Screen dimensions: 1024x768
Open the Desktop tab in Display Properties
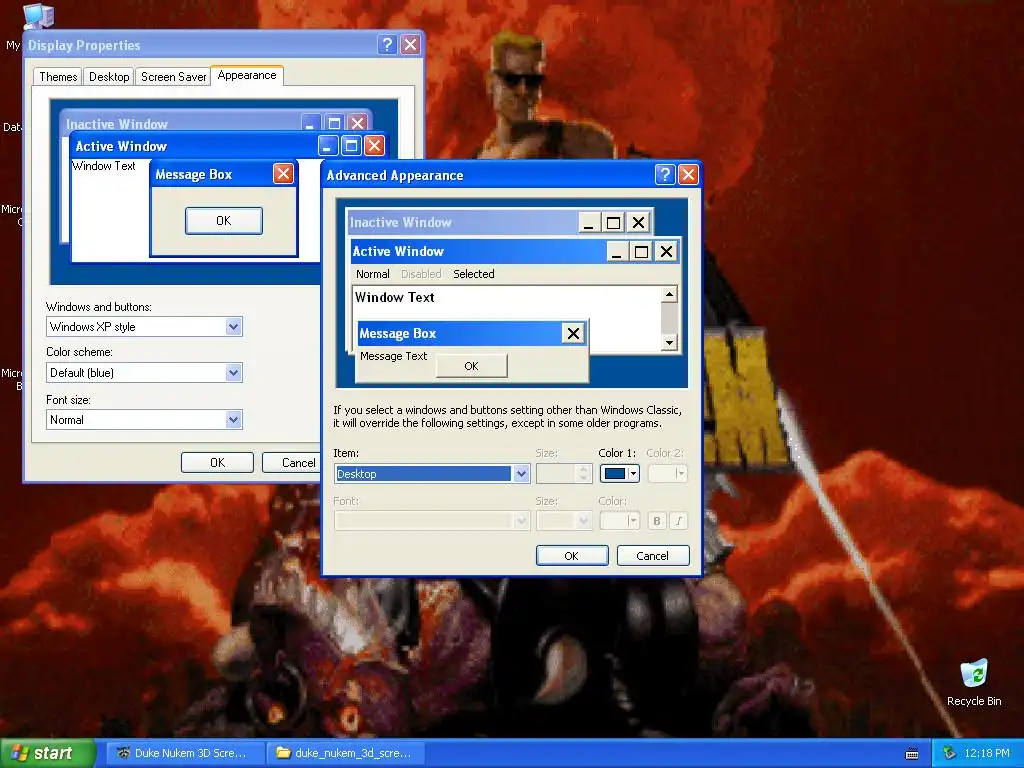pyautogui.click(x=109, y=77)
